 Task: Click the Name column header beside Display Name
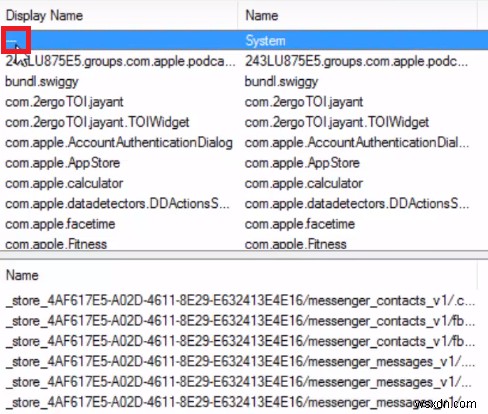point(262,16)
